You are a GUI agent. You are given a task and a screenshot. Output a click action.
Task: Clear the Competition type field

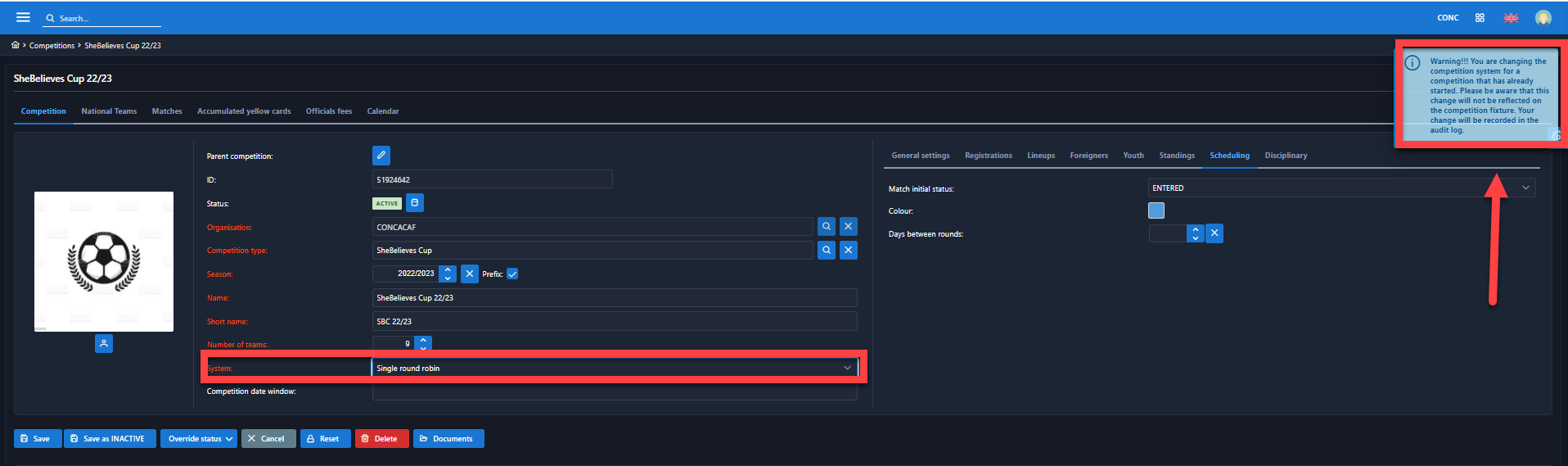coord(849,251)
